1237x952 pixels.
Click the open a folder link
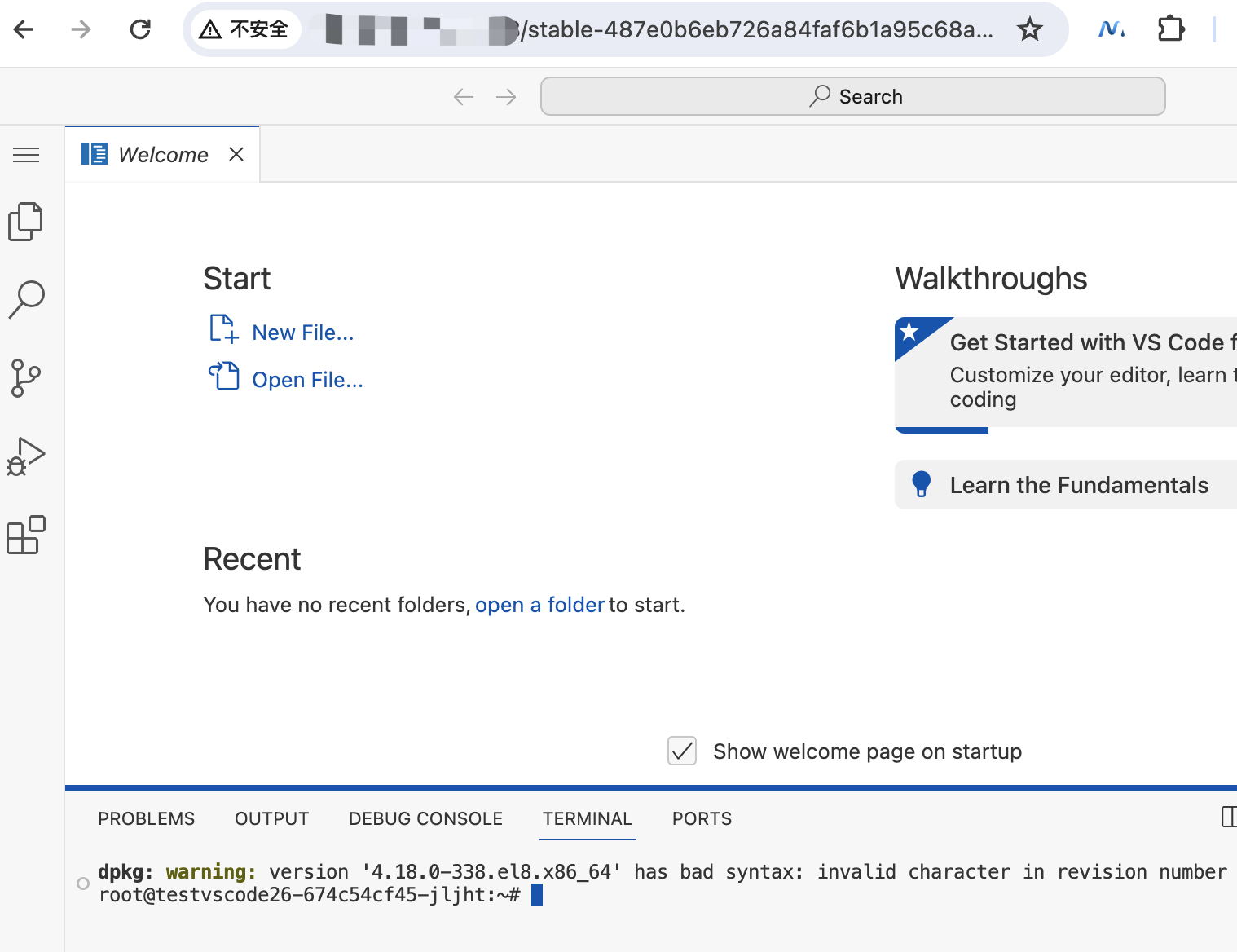coord(539,605)
